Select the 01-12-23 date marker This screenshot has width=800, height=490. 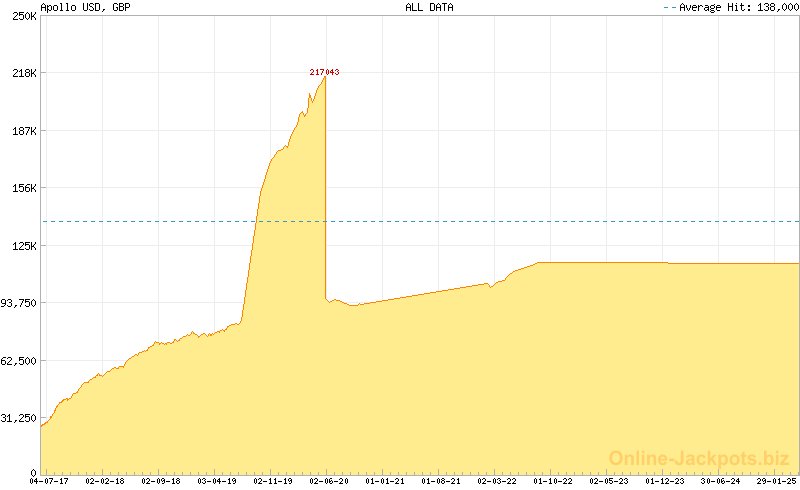[665, 481]
